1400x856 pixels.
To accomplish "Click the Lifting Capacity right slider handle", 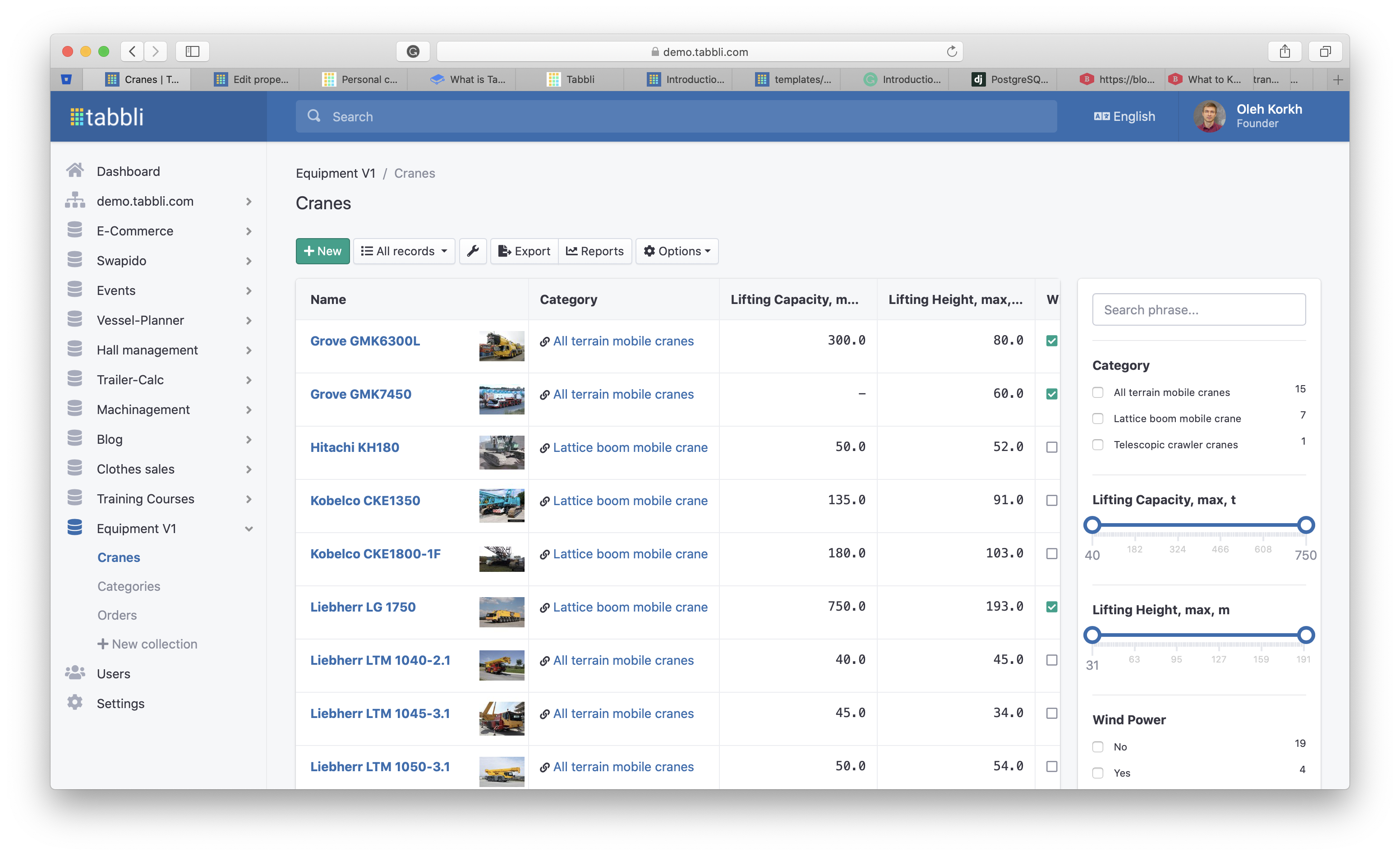I will tap(1306, 525).
